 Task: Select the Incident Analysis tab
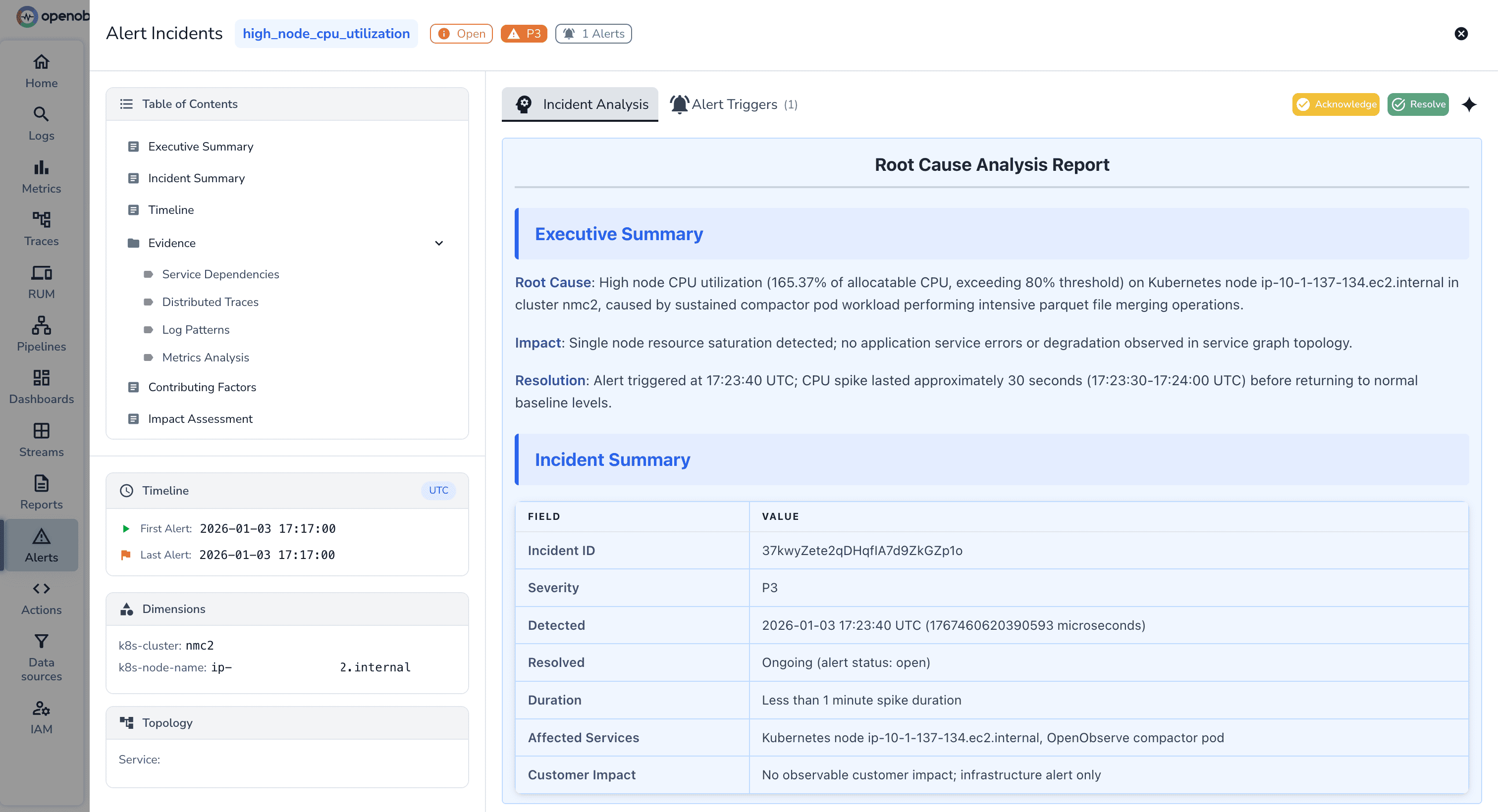click(580, 104)
